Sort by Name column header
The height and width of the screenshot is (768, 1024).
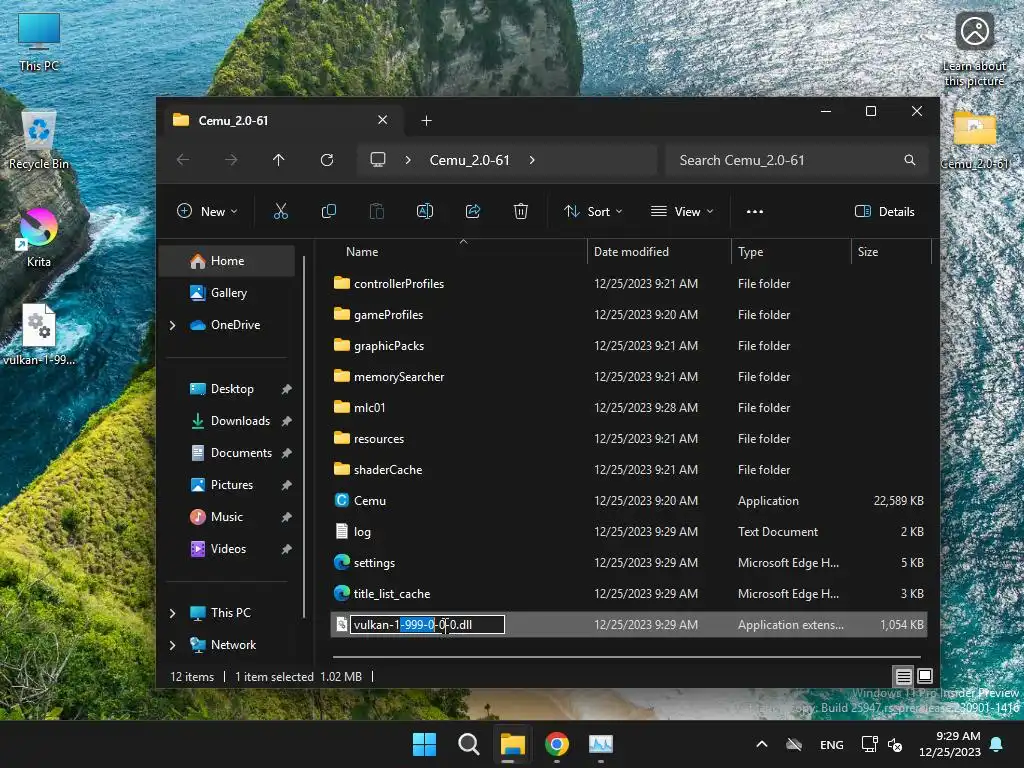tap(463, 251)
